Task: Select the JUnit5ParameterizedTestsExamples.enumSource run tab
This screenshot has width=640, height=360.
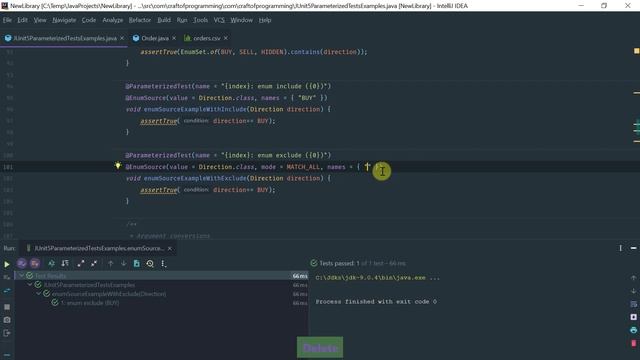Action: [98, 248]
